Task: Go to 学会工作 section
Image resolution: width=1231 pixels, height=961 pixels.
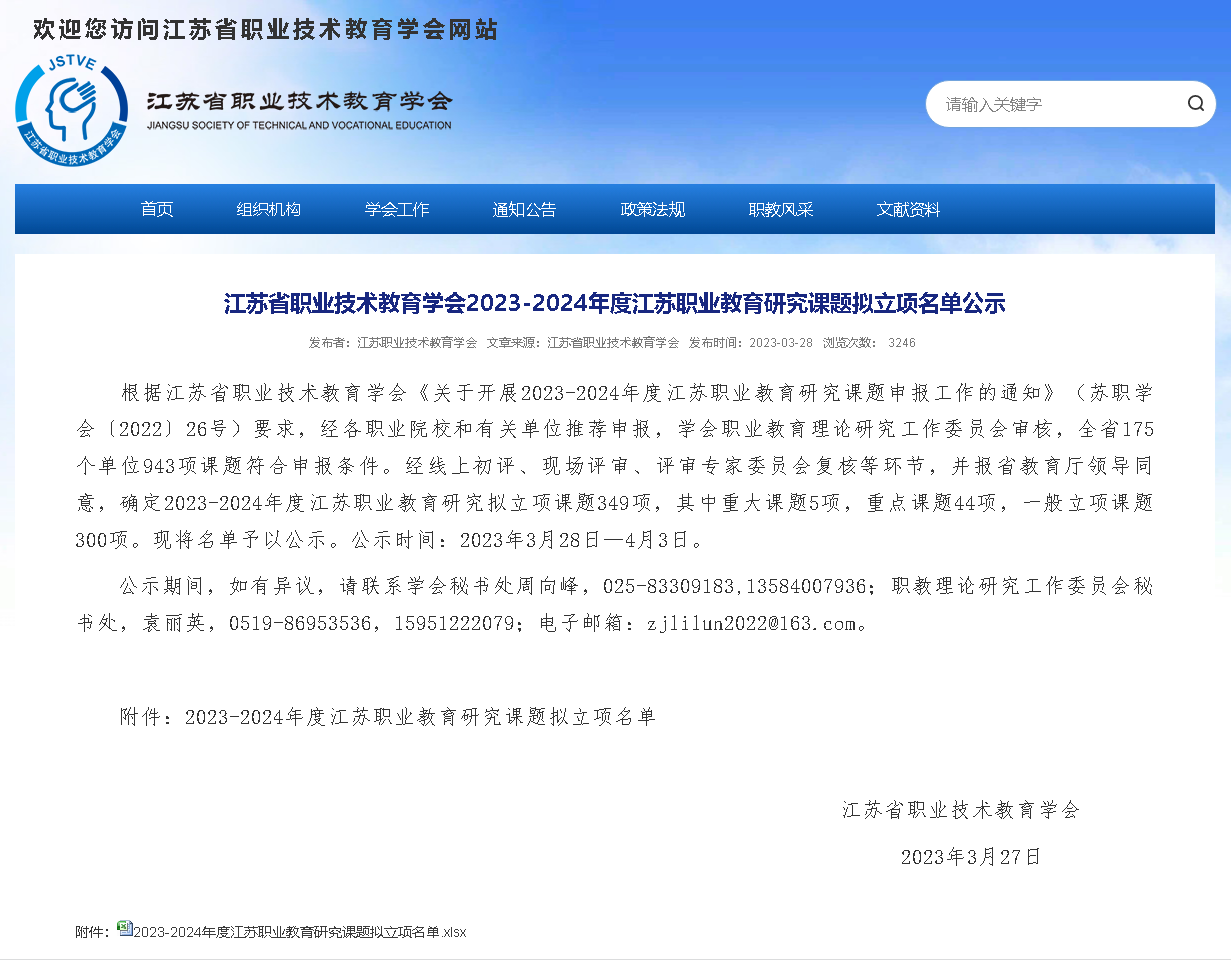Action: [397, 210]
